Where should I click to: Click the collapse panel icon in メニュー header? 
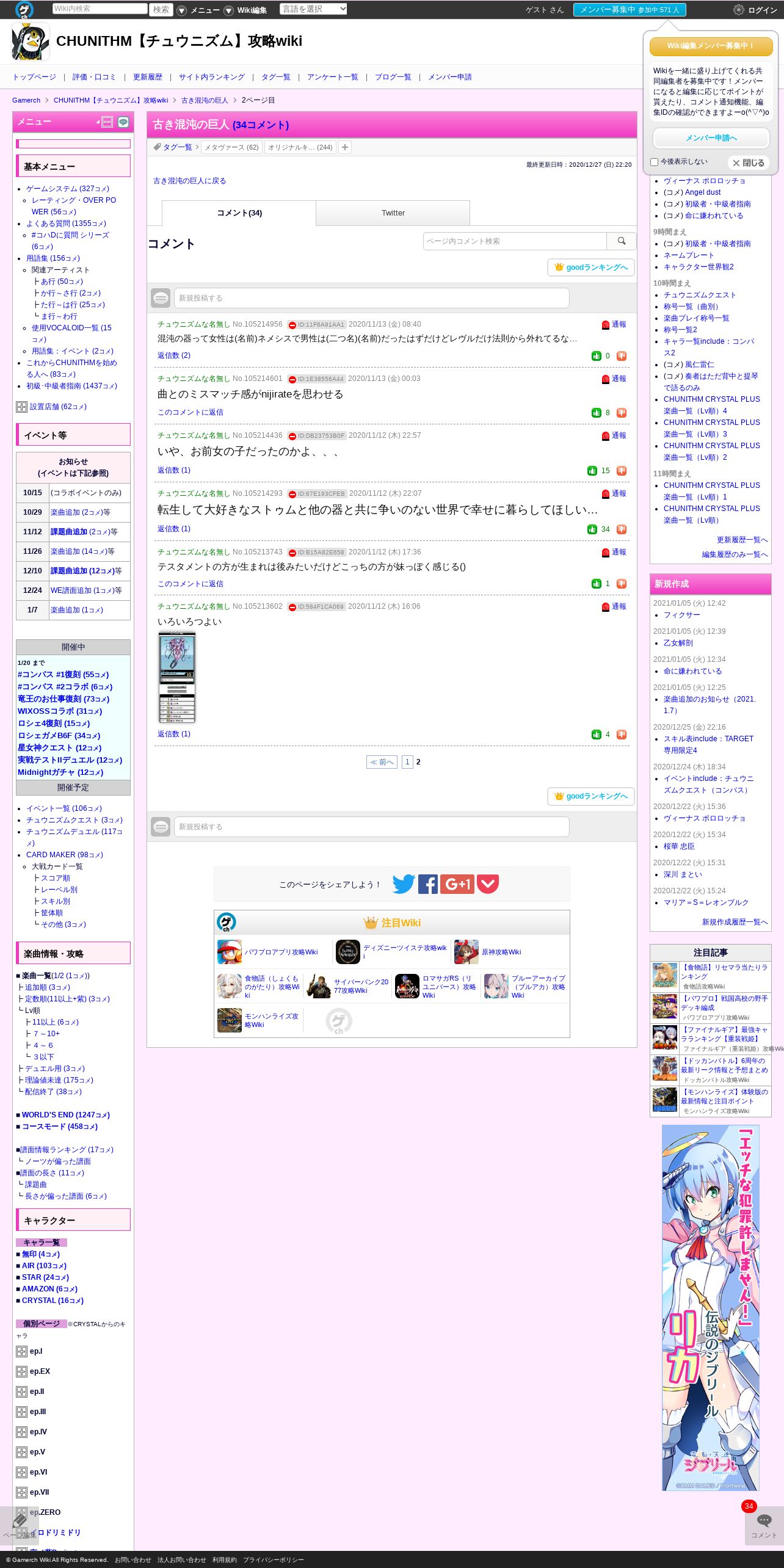[x=107, y=122]
